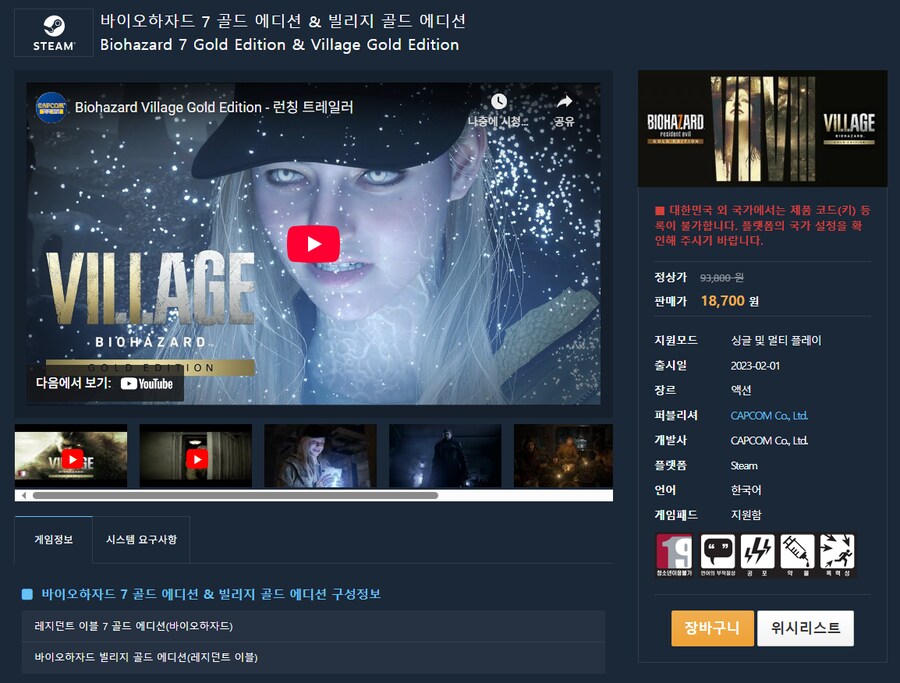The height and width of the screenshot is (683, 900).
Task: Select screenshot thumbnail of man in dark
Action: coord(445,456)
